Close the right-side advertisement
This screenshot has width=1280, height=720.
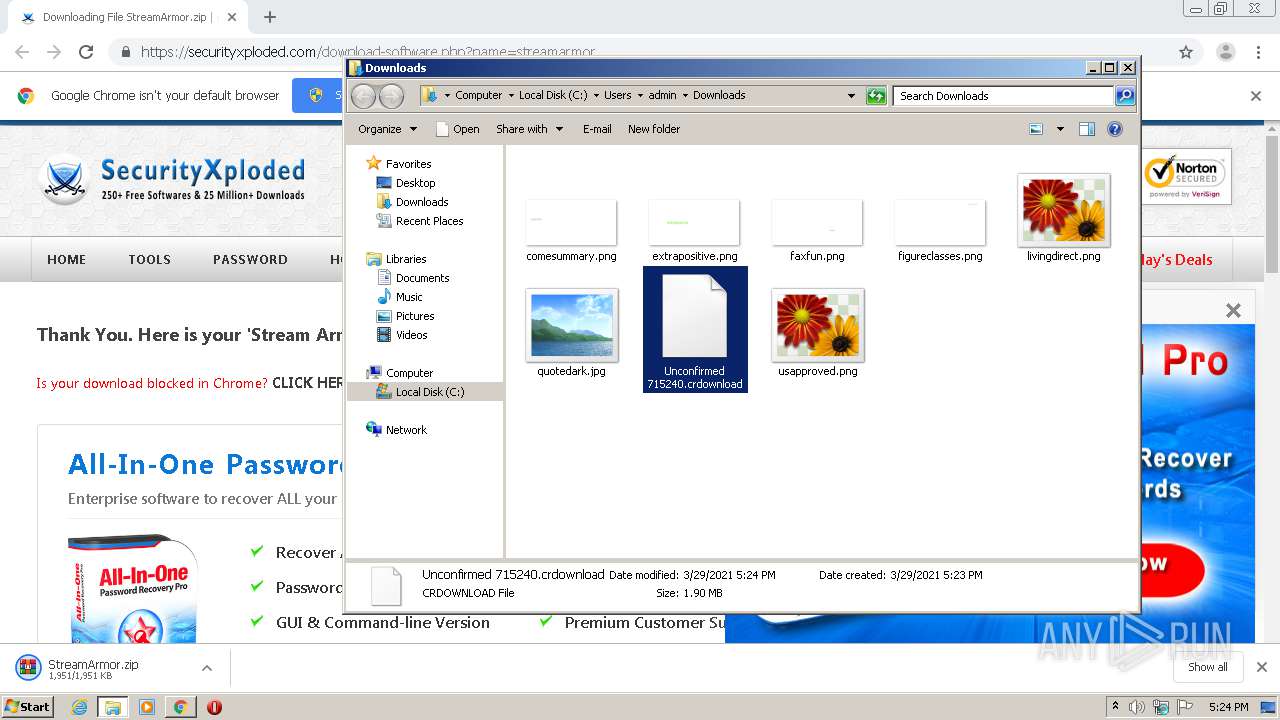1233,311
